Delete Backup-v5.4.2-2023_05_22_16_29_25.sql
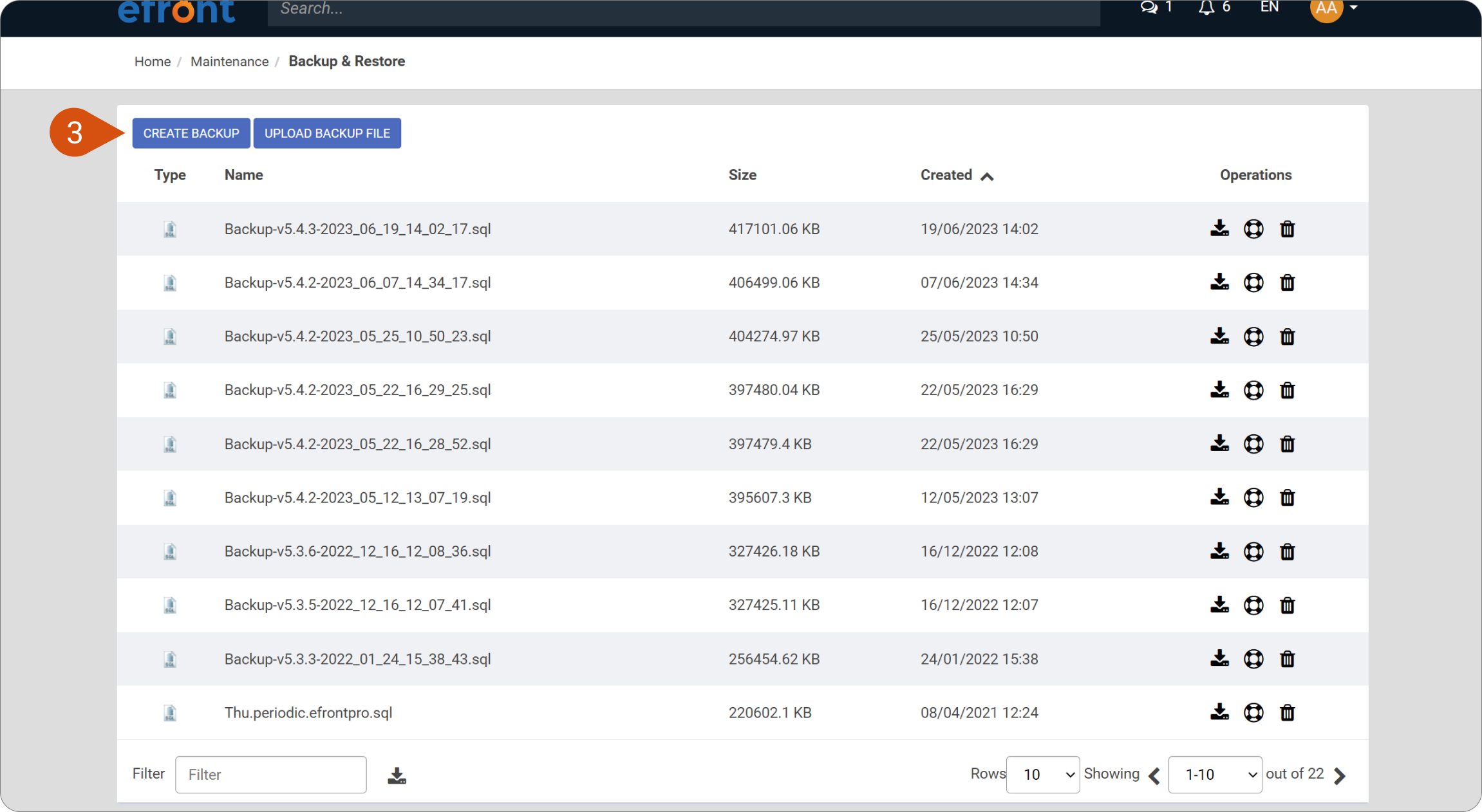The width and height of the screenshot is (1482, 812). click(x=1287, y=390)
